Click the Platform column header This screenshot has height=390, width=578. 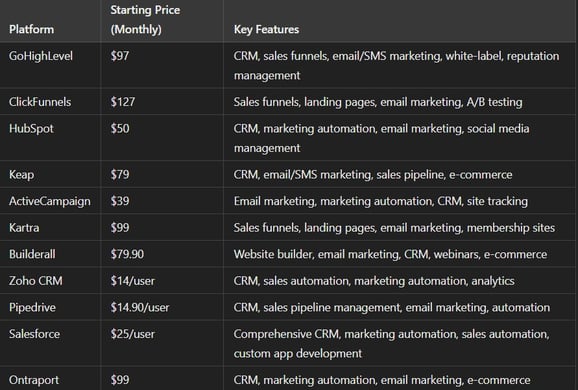(31, 29)
